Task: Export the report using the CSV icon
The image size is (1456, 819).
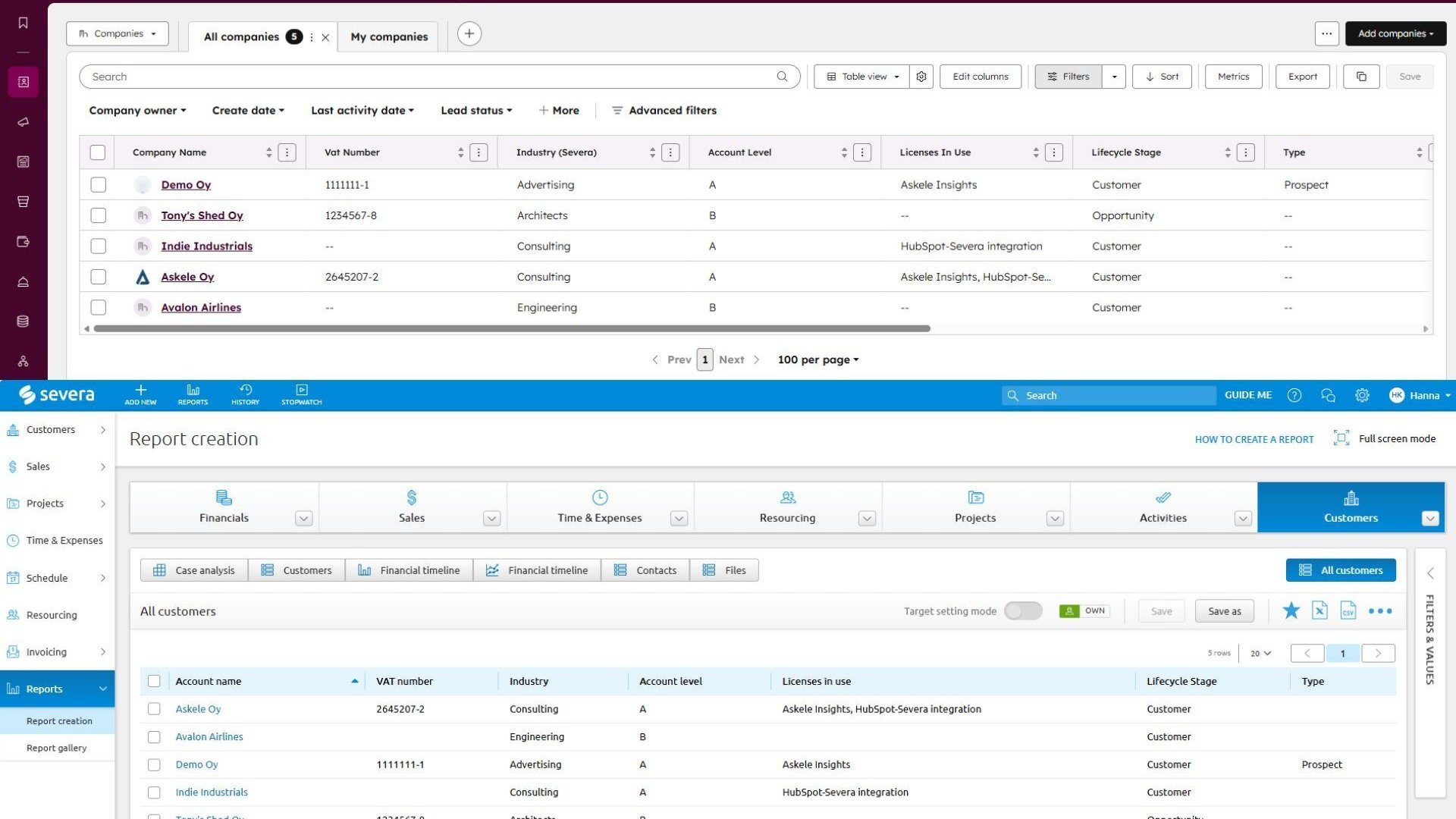Action: pyautogui.click(x=1348, y=610)
